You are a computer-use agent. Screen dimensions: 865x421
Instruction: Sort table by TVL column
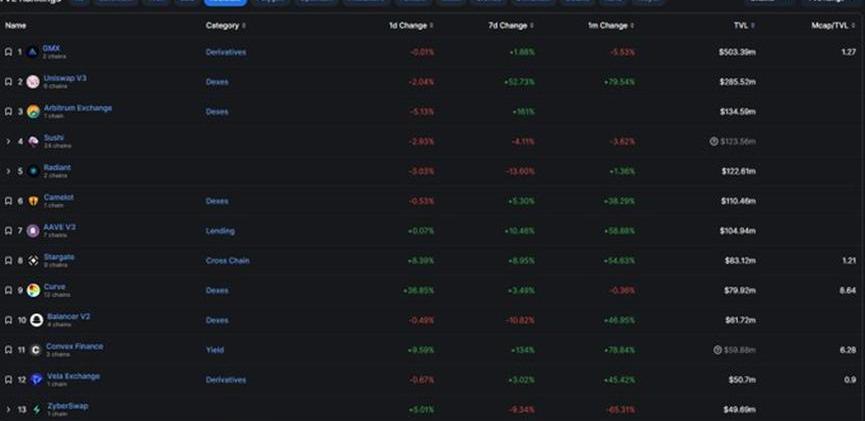coord(745,26)
